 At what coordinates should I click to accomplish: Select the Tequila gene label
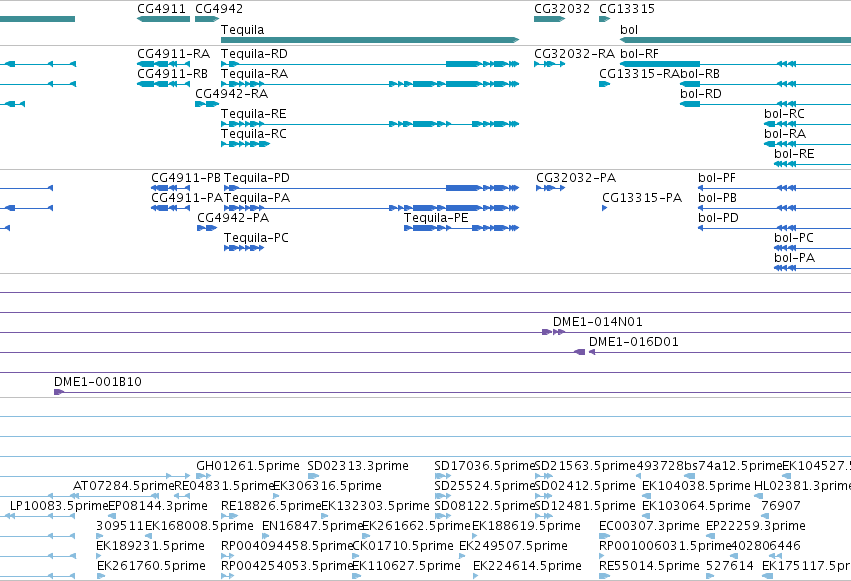[x=243, y=30]
